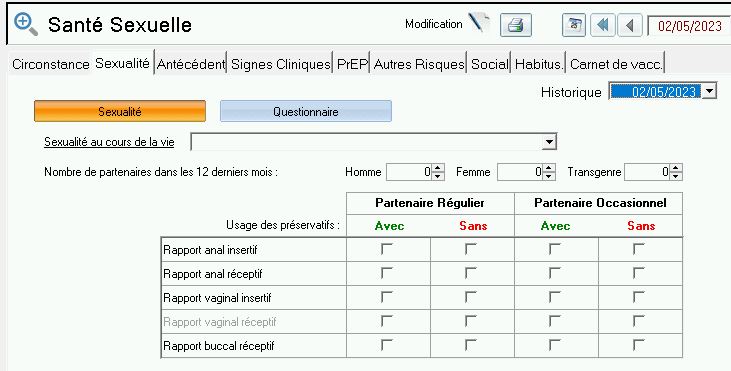Go to previous record with single-left arrow
The width and height of the screenshot is (731, 371).
click(x=630, y=25)
